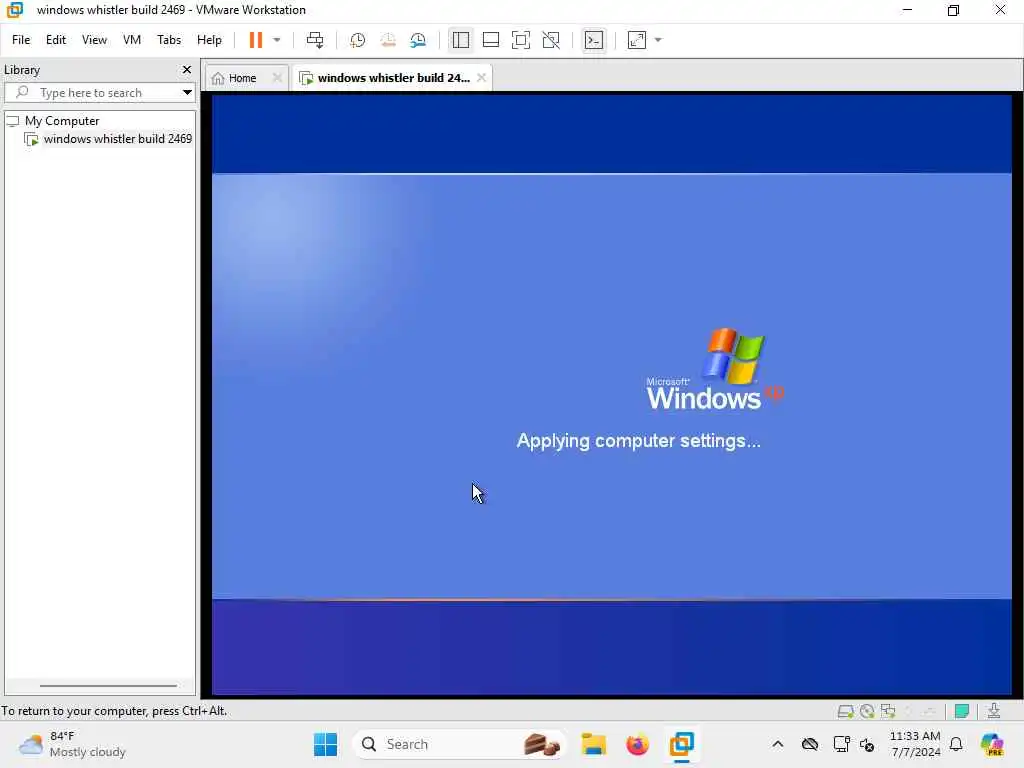Expand the library search filter dropdown
The image size is (1024, 768).
click(x=187, y=93)
